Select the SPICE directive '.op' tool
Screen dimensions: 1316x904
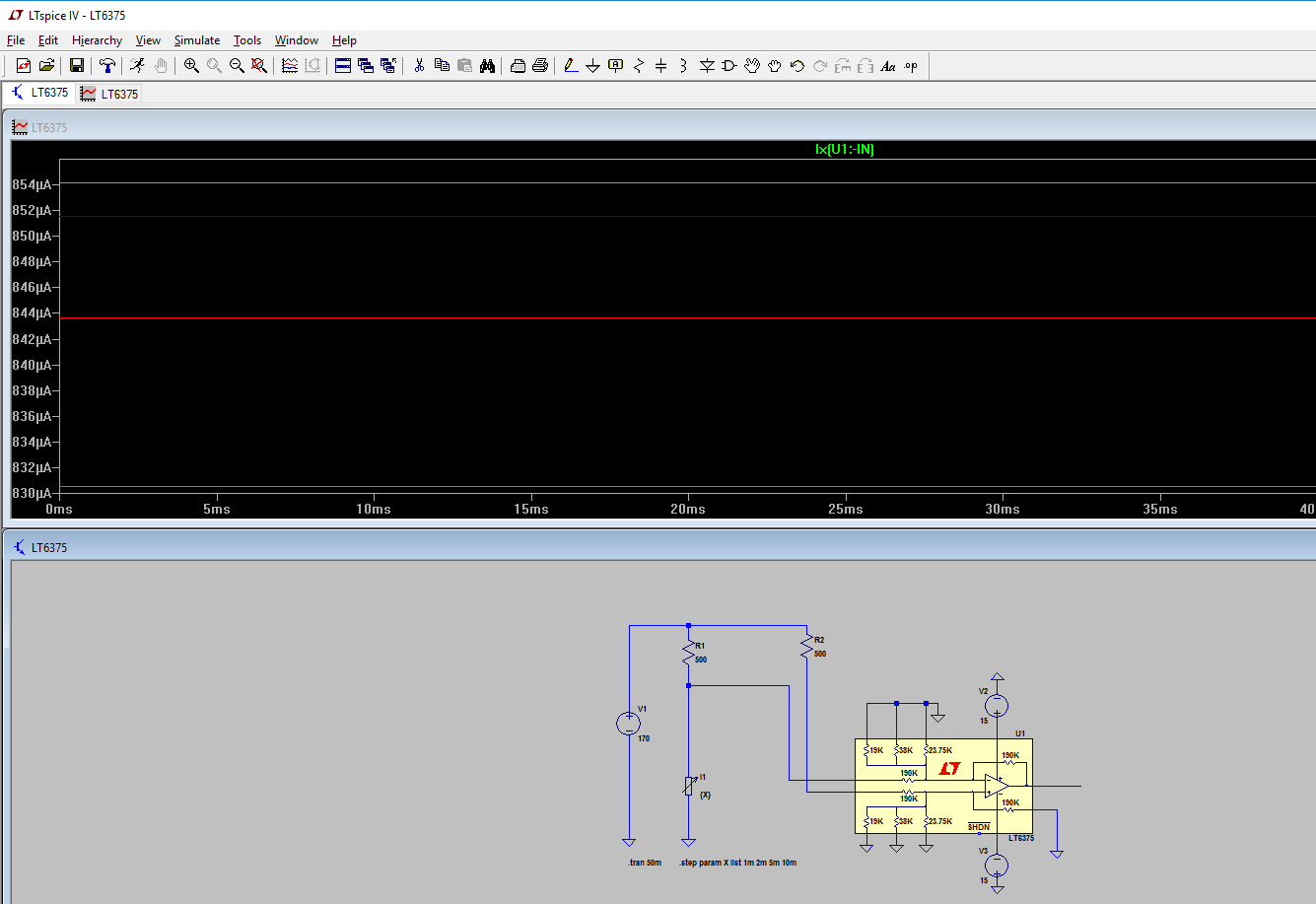point(911,66)
